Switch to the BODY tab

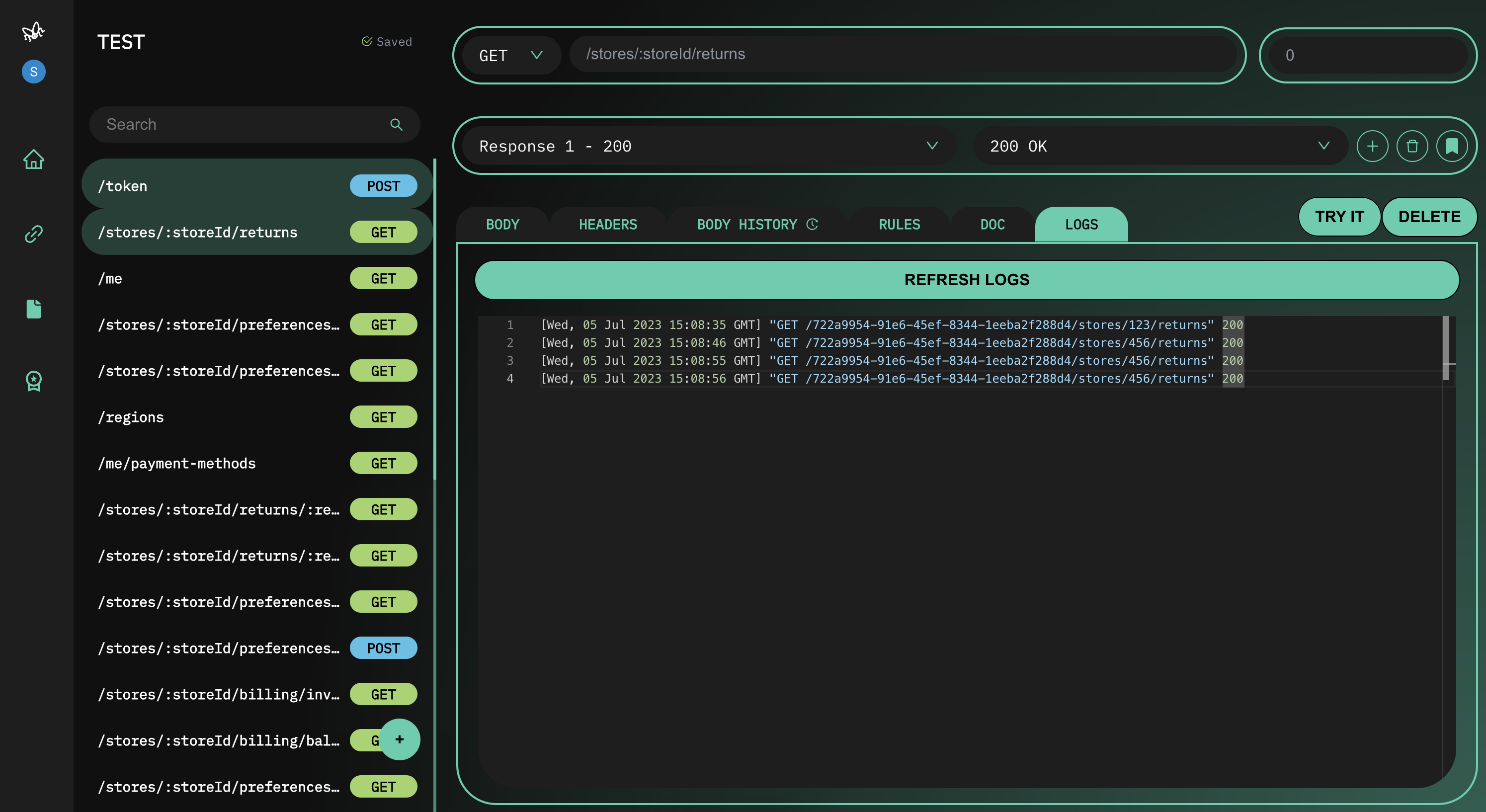pos(502,224)
